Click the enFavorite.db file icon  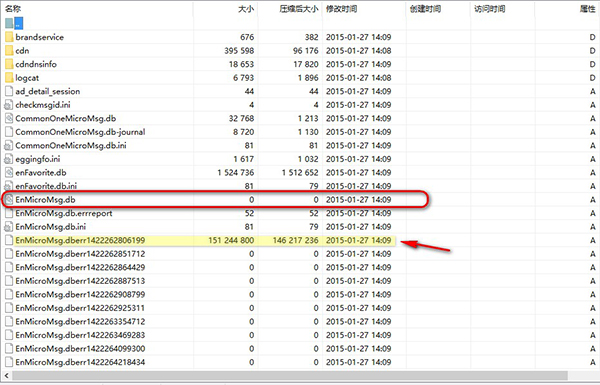pyautogui.click(x=9, y=173)
